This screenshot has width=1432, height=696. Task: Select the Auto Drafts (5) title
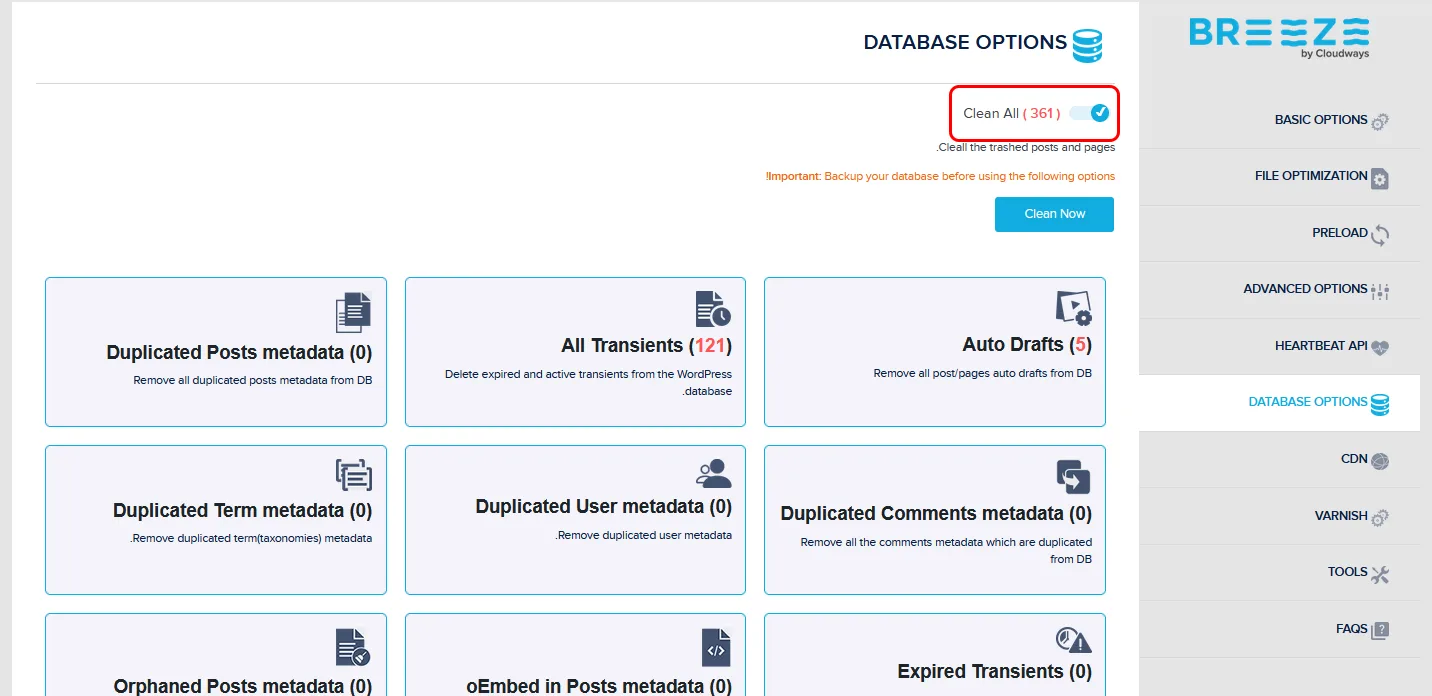[1027, 344]
